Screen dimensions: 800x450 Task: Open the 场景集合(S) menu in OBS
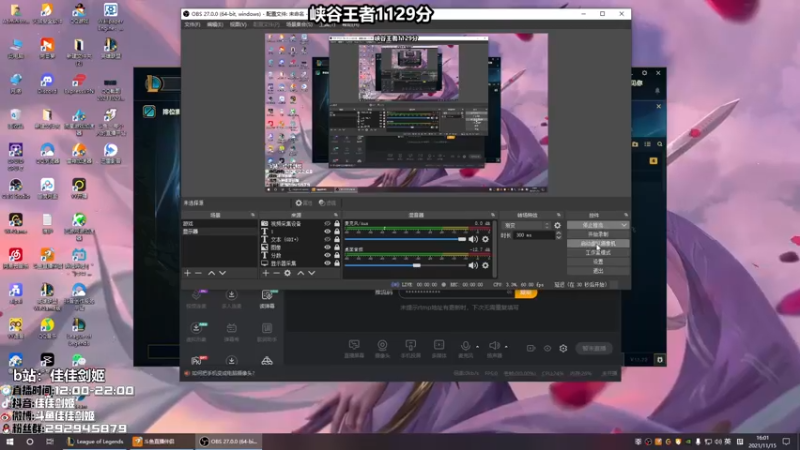pos(299,24)
